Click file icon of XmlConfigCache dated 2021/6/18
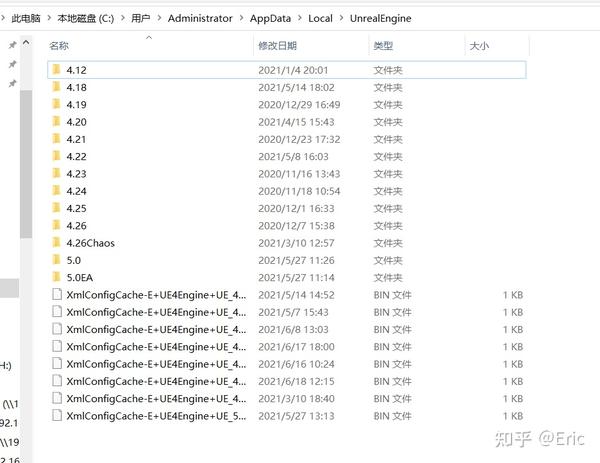 tap(57, 381)
